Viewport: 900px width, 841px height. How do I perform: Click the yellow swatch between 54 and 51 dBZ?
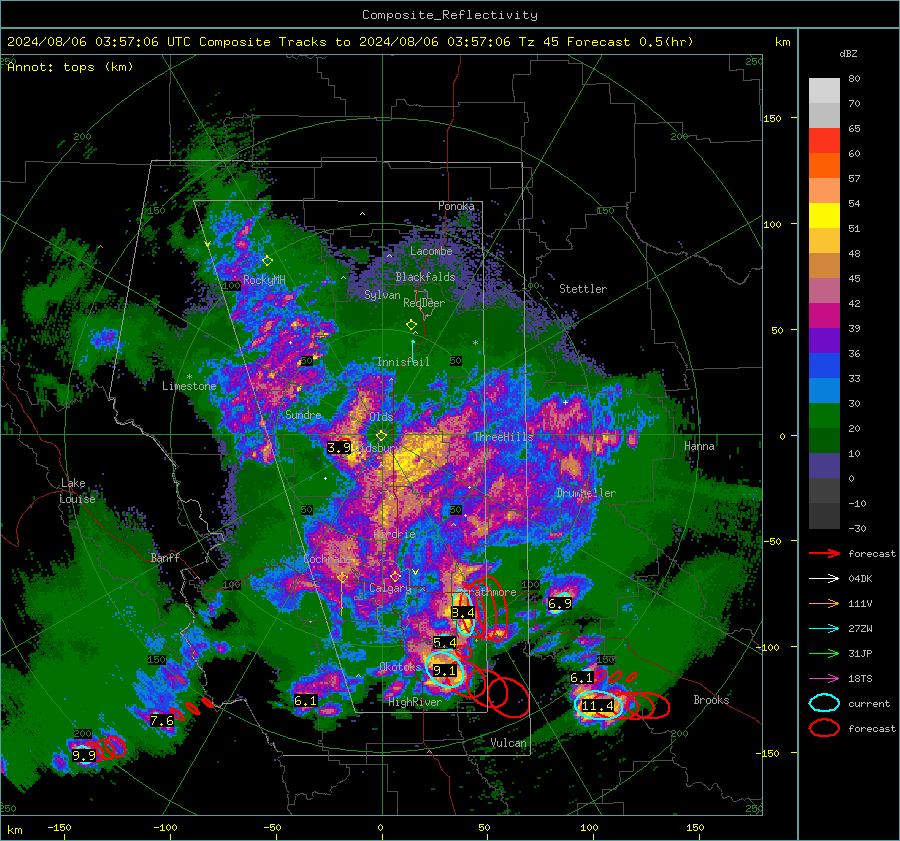tap(824, 216)
